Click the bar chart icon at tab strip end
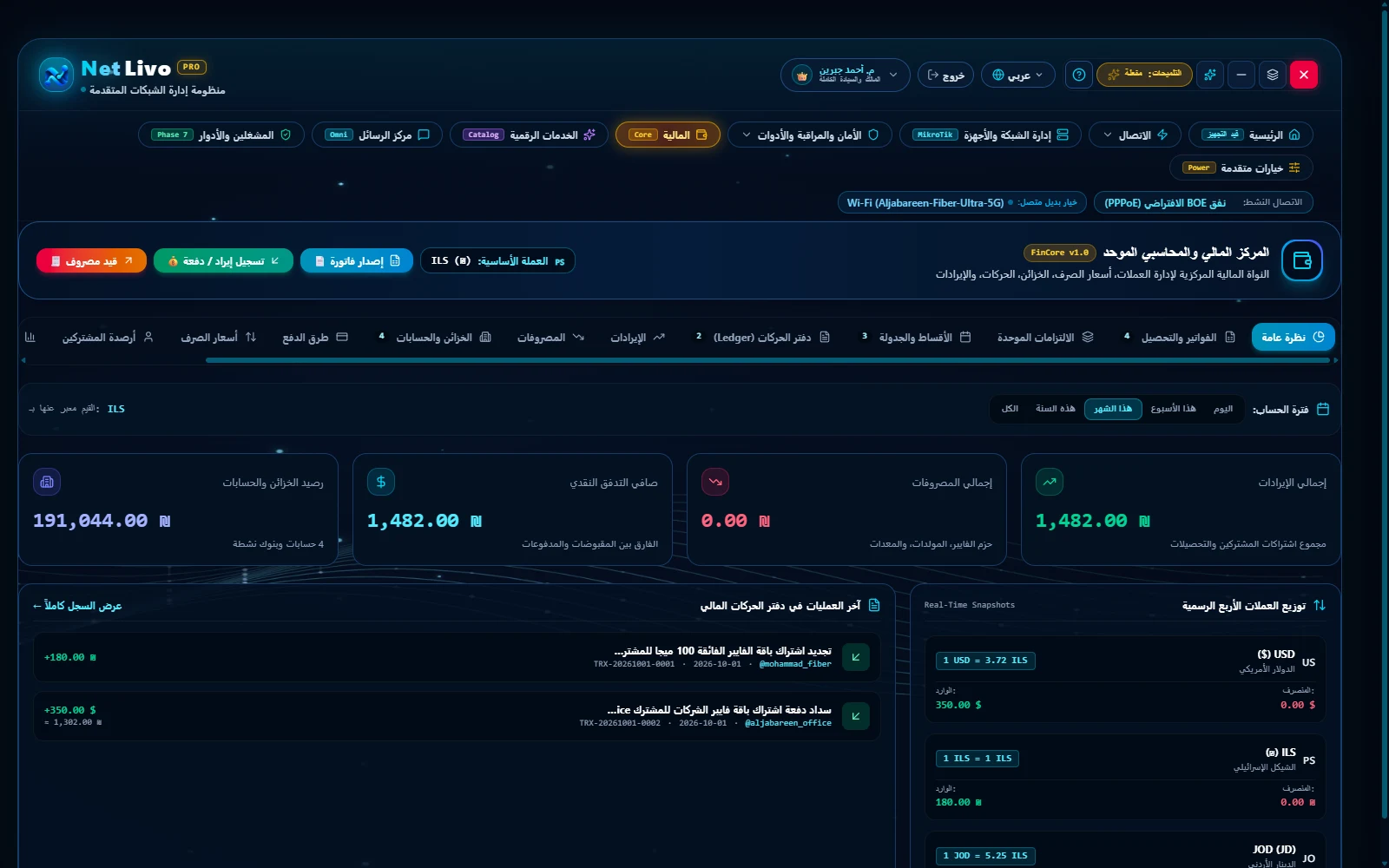 tap(30, 337)
